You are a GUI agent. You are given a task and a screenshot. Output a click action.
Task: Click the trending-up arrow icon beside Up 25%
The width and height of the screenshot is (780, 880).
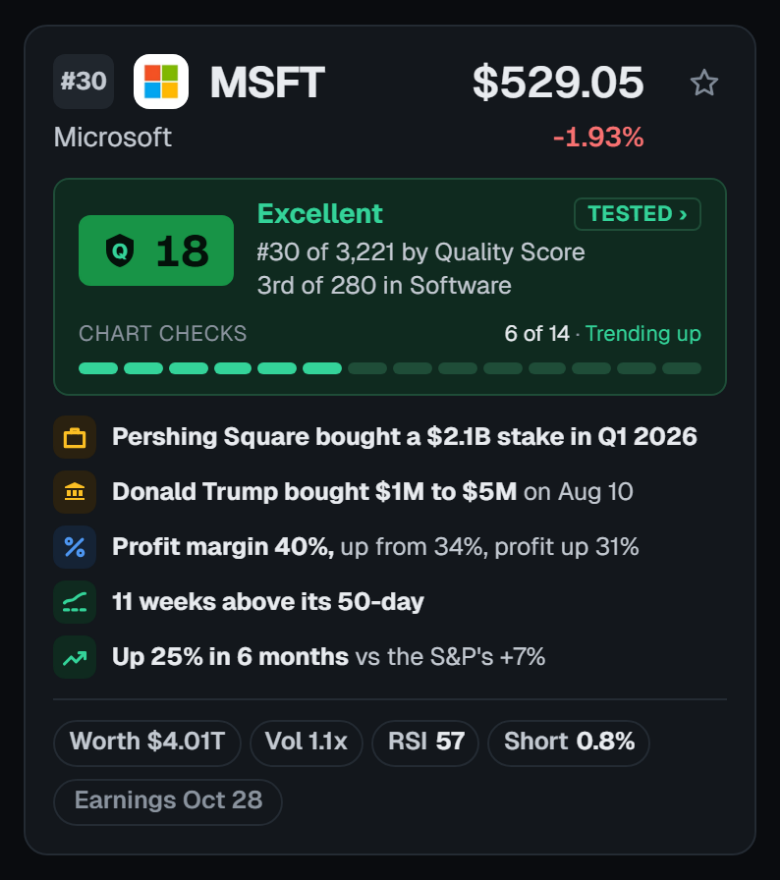pyautogui.click(x=75, y=657)
